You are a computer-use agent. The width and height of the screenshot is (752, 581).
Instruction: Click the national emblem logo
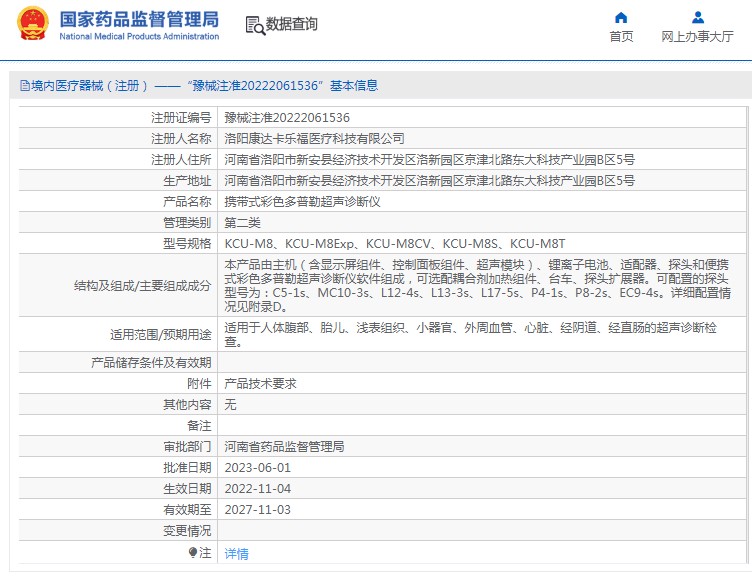pyautogui.click(x=33, y=23)
